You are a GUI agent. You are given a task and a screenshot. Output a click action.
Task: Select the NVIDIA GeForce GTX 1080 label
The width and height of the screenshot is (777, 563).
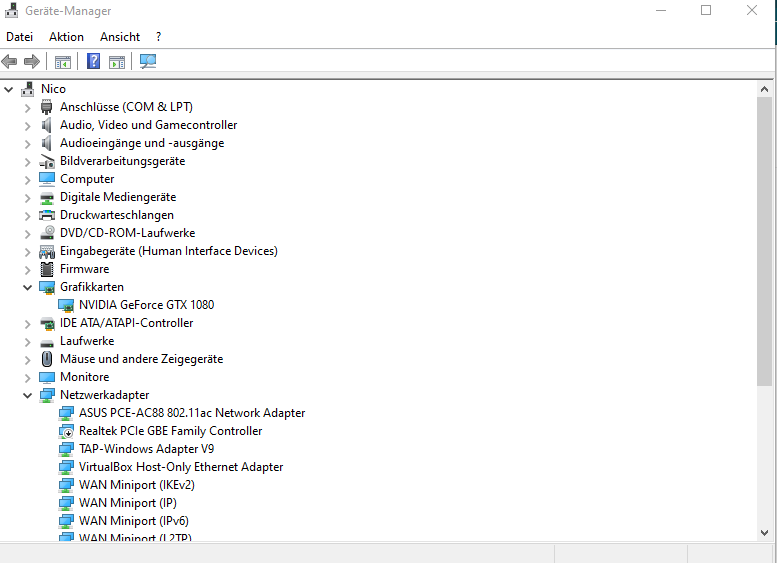pos(146,305)
